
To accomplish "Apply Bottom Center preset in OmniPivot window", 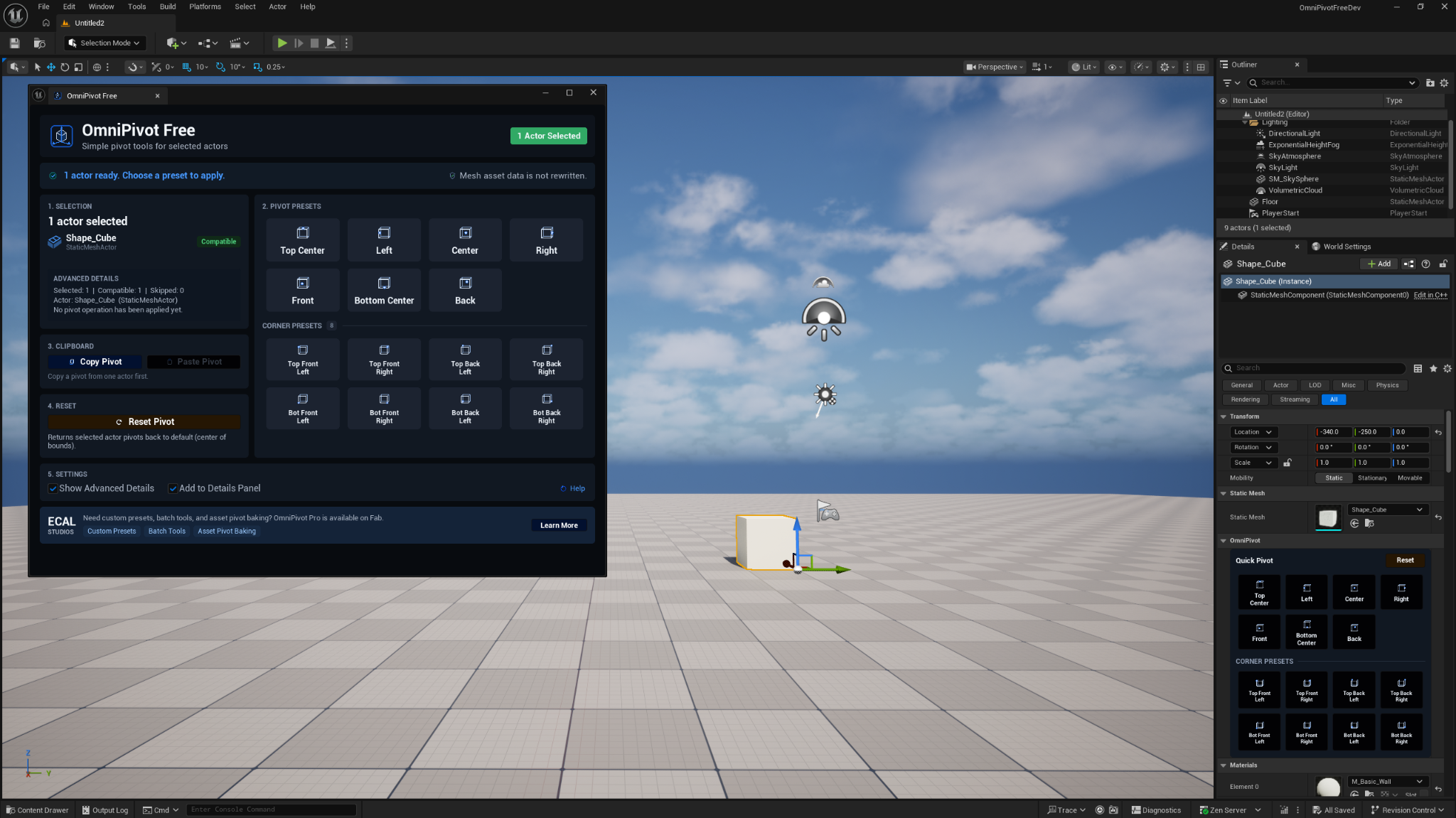I will 384,290.
